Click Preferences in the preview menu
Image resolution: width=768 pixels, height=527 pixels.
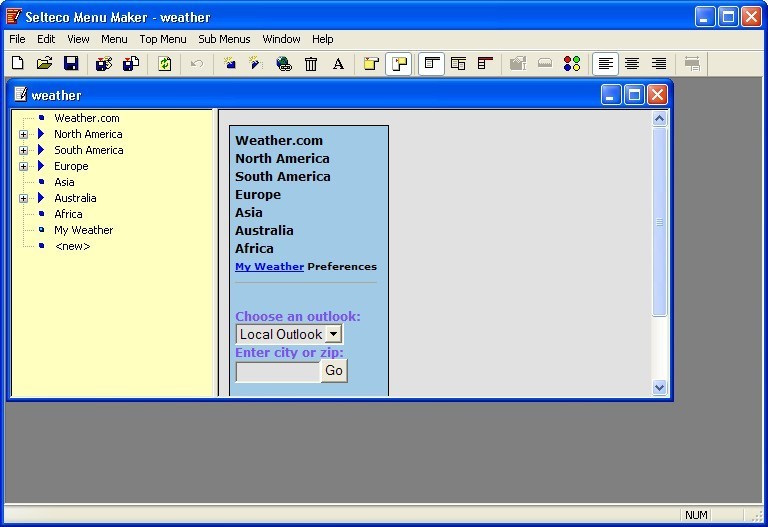tap(342, 267)
